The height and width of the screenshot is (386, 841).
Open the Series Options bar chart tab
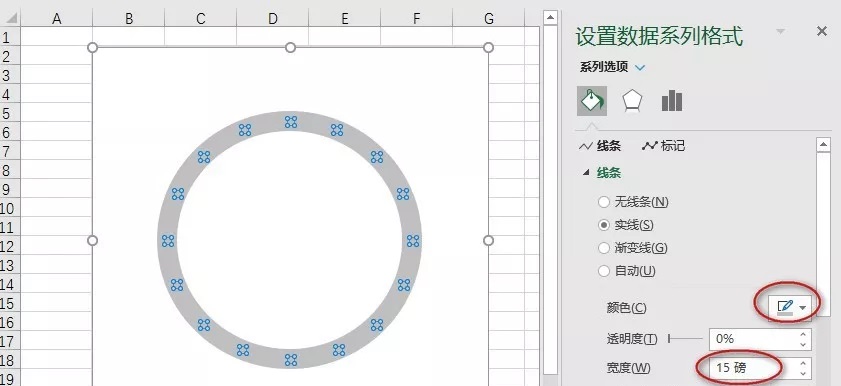pyautogui.click(x=672, y=101)
